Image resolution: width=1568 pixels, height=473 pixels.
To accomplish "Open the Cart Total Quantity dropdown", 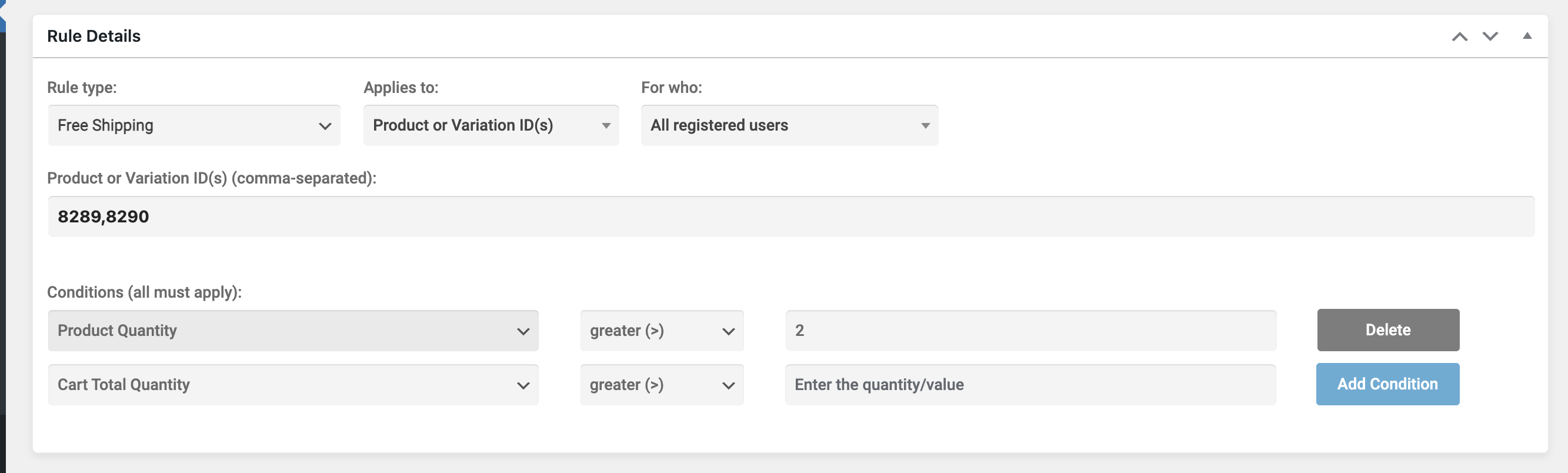I will click(293, 385).
